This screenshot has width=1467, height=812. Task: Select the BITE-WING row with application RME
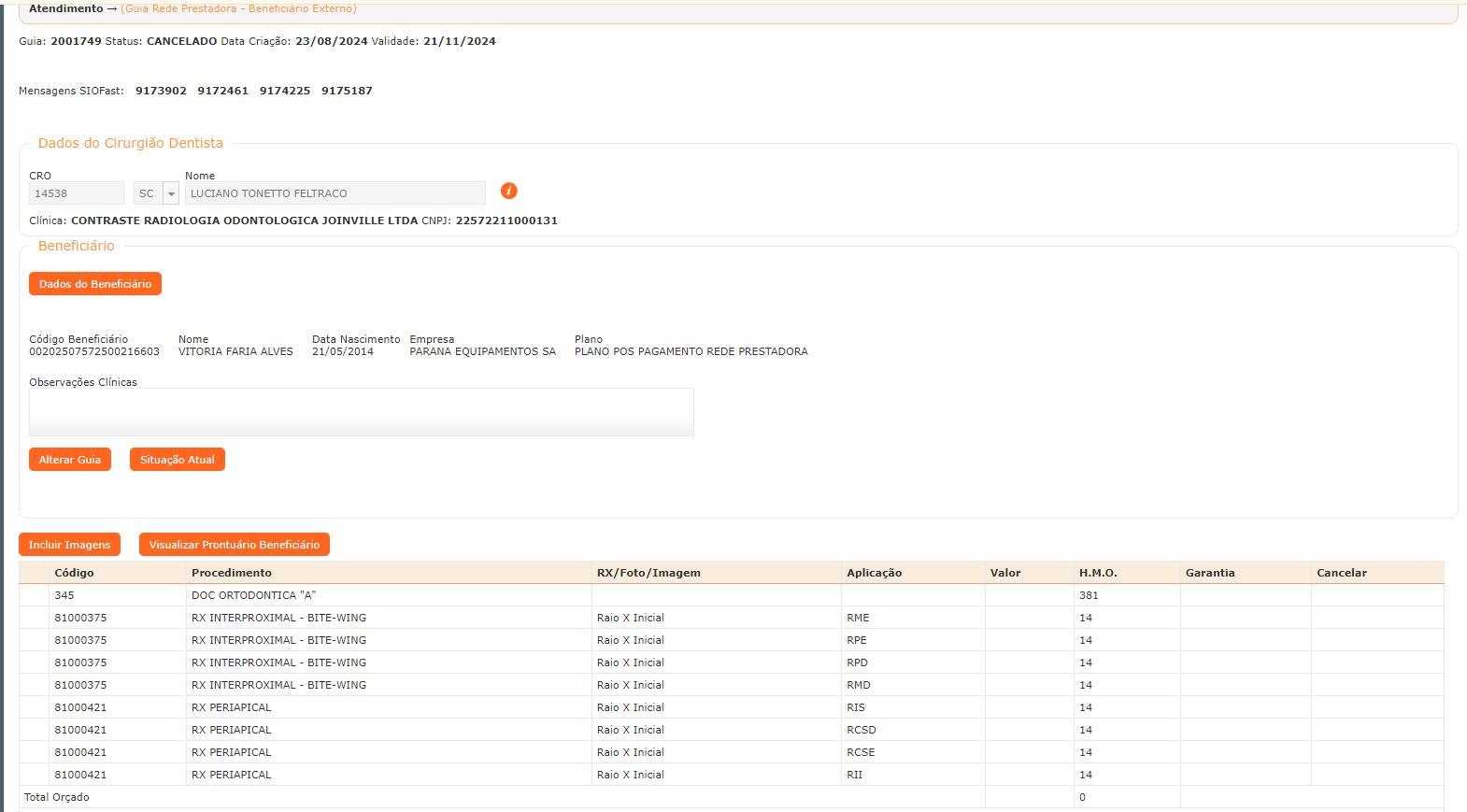coord(278,618)
